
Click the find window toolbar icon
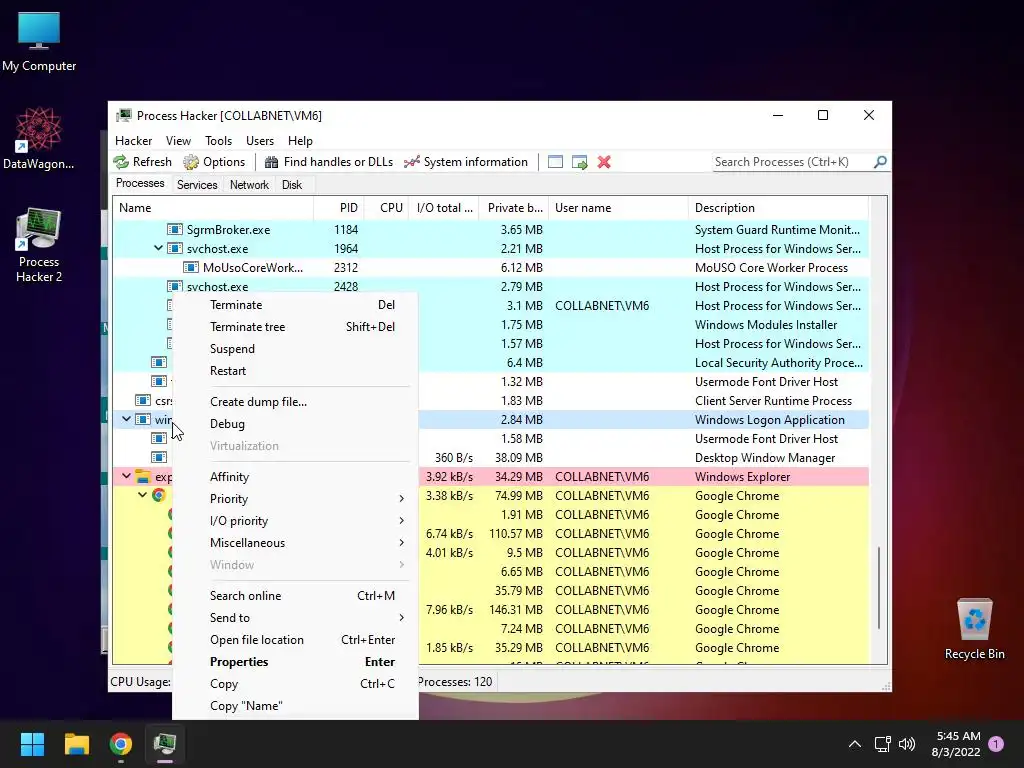(x=555, y=162)
